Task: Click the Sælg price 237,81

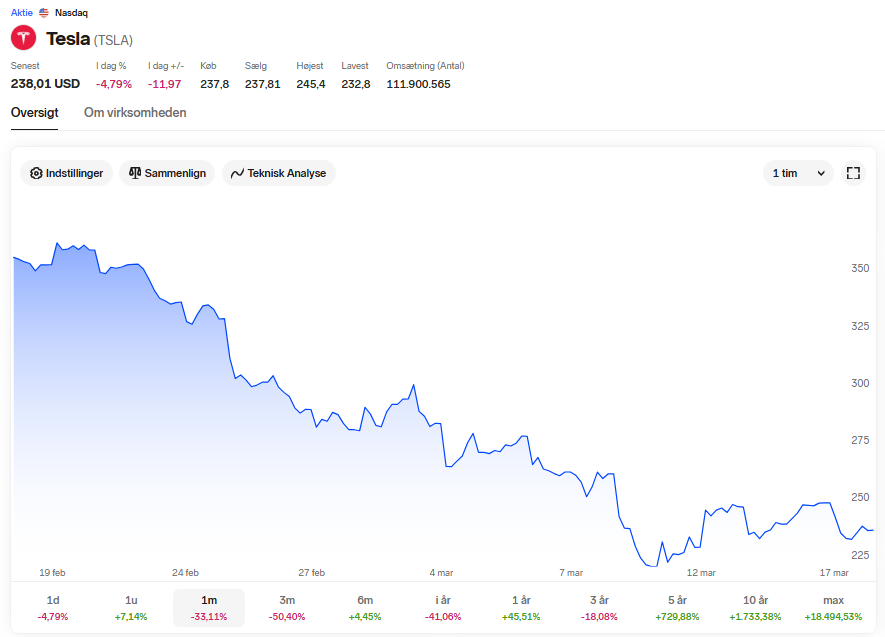Action: tap(262, 84)
